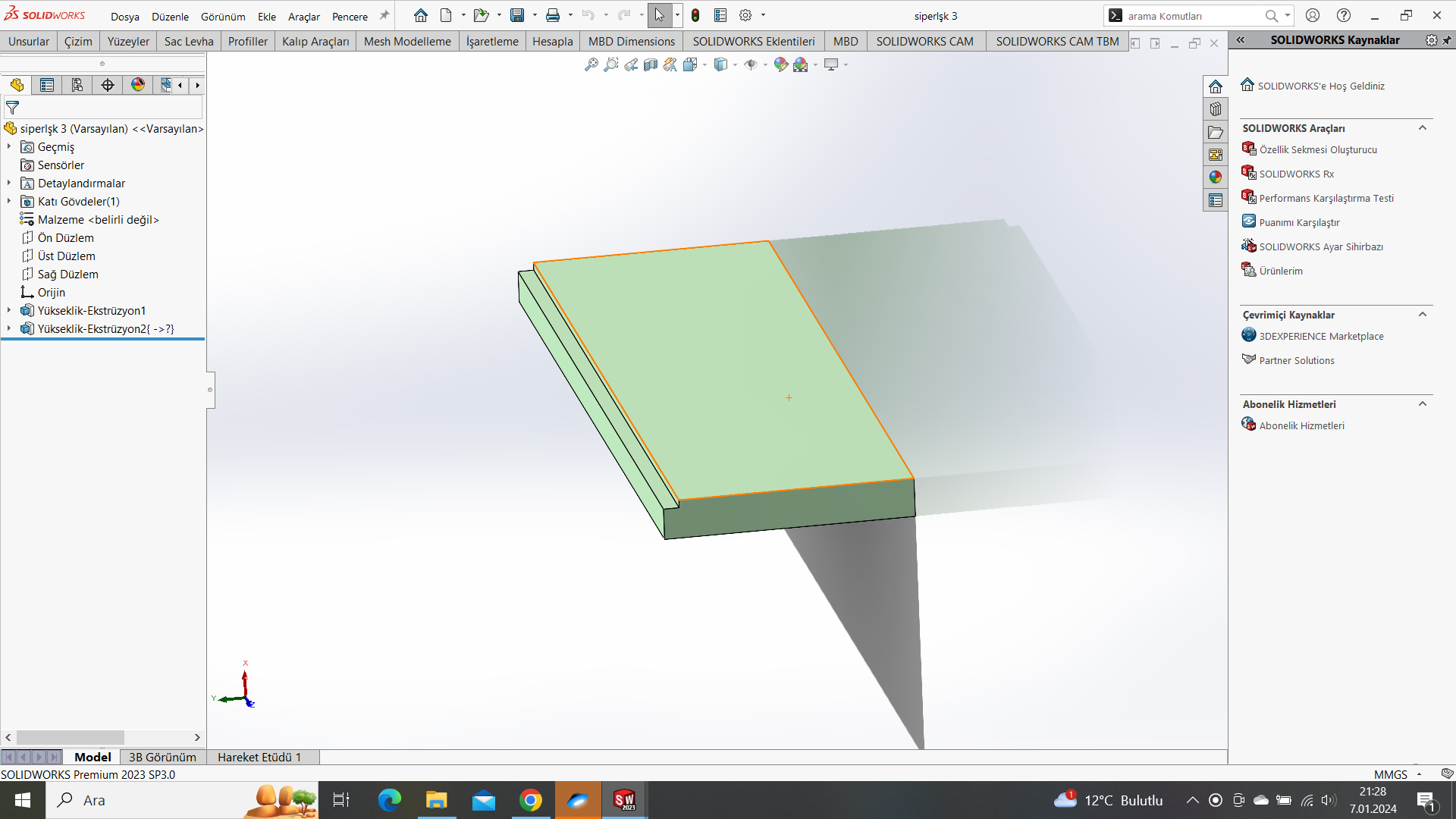Click the Edit Appearance icon
1456x819 pixels.
tap(781, 65)
